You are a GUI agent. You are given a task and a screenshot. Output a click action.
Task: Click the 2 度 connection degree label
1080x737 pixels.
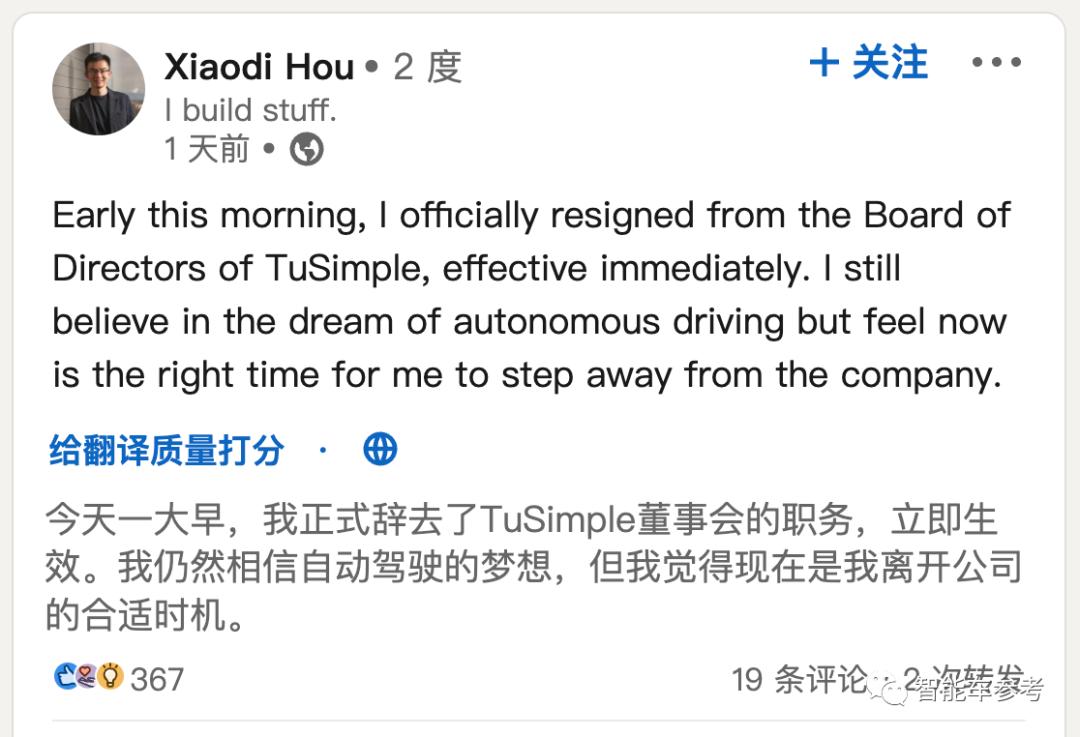point(427,68)
